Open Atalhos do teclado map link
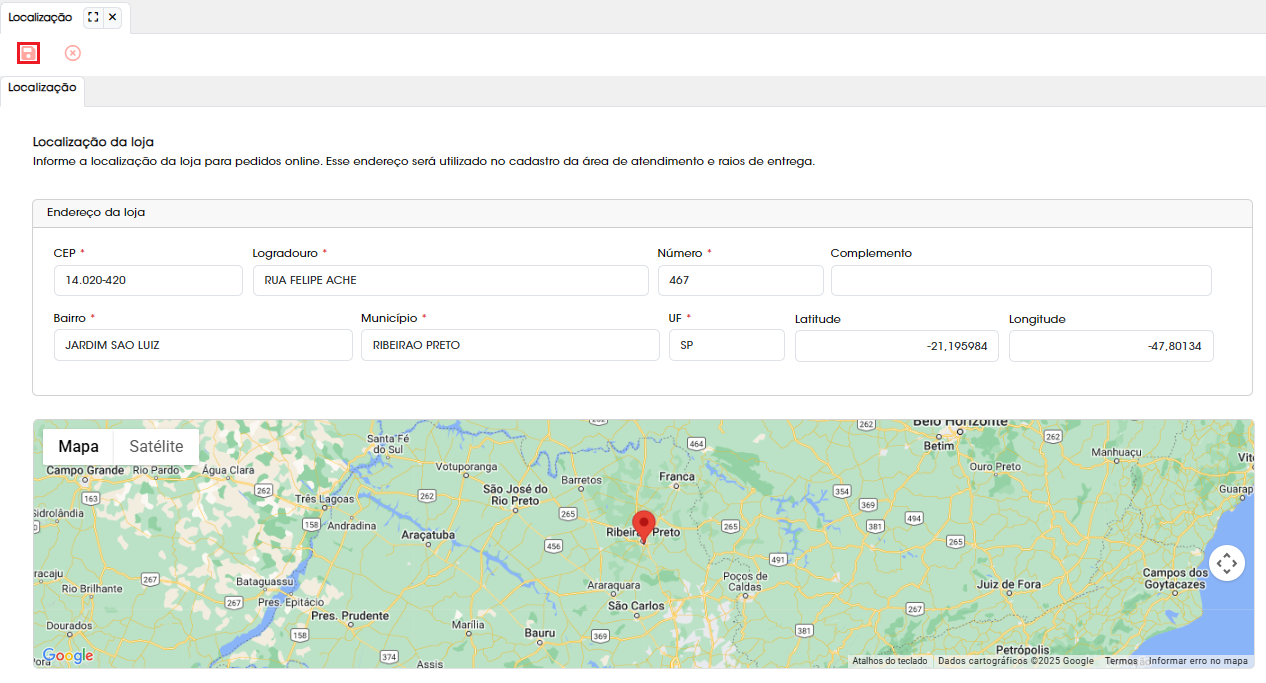This screenshot has height=683, width=1266. pos(889,661)
